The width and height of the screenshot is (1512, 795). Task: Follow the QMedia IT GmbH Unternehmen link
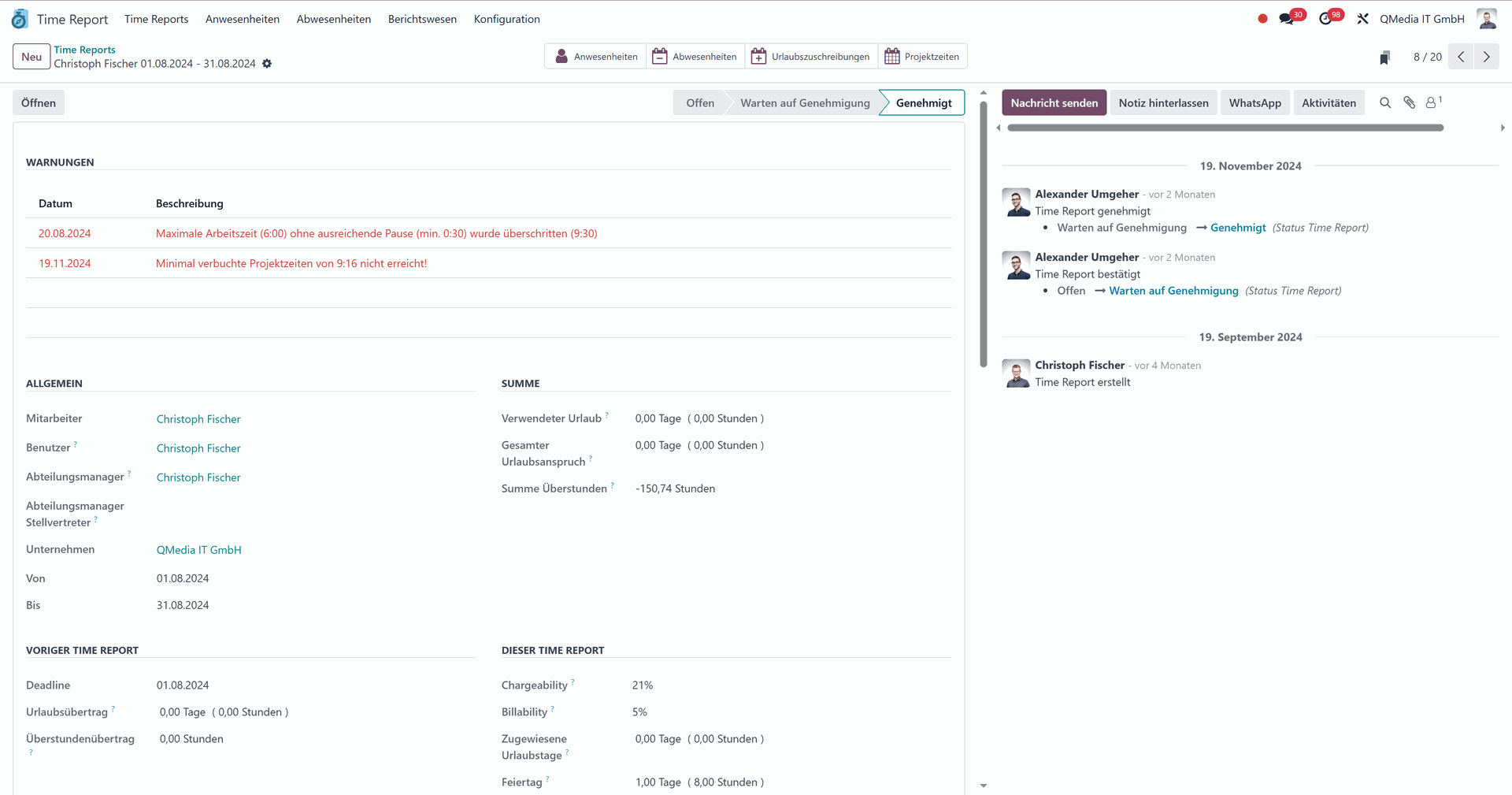[198, 550]
